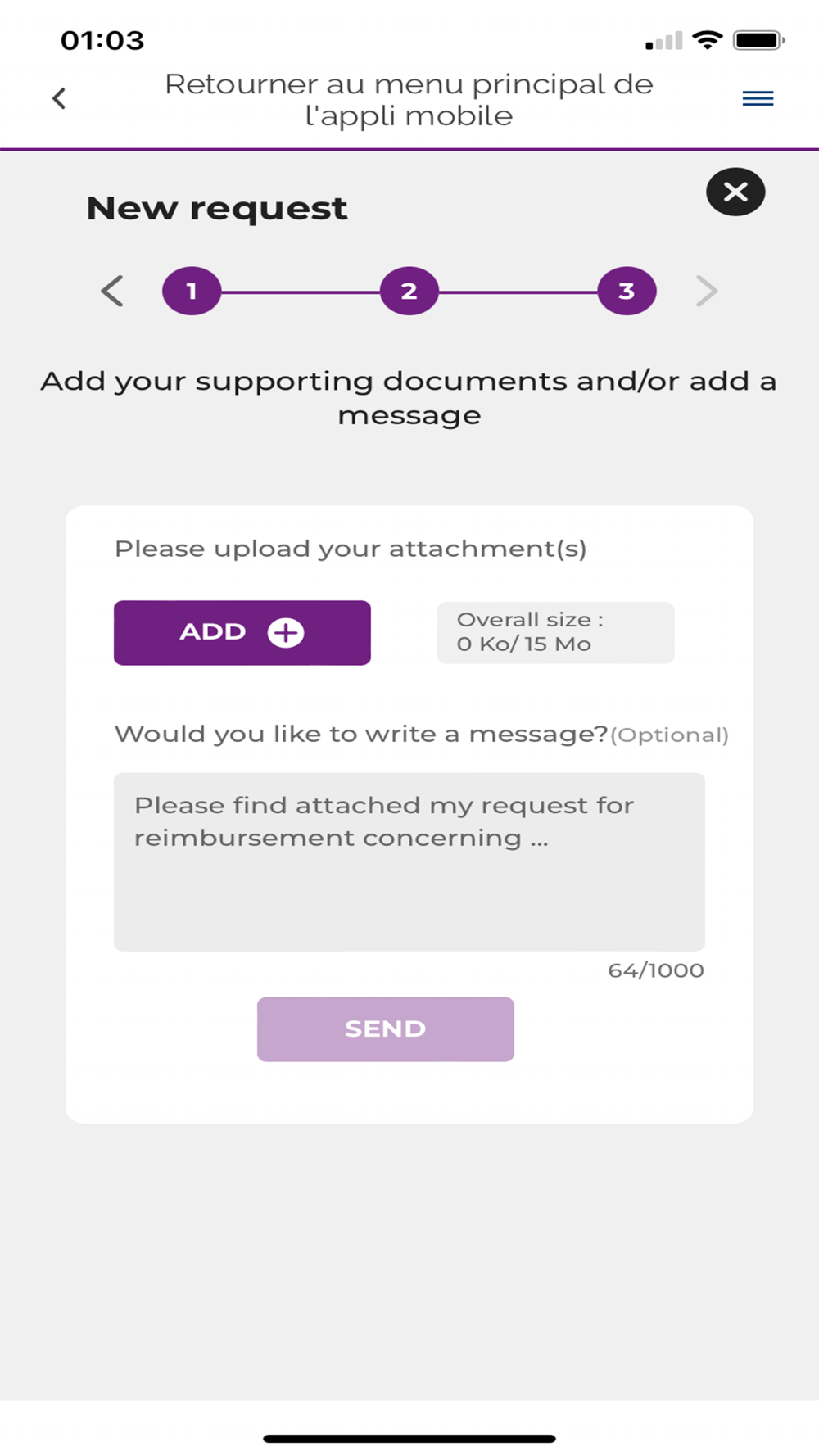This screenshot has width=819, height=1456.
Task: Go to previous step using left chevron
Action: (x=112, y=291)
